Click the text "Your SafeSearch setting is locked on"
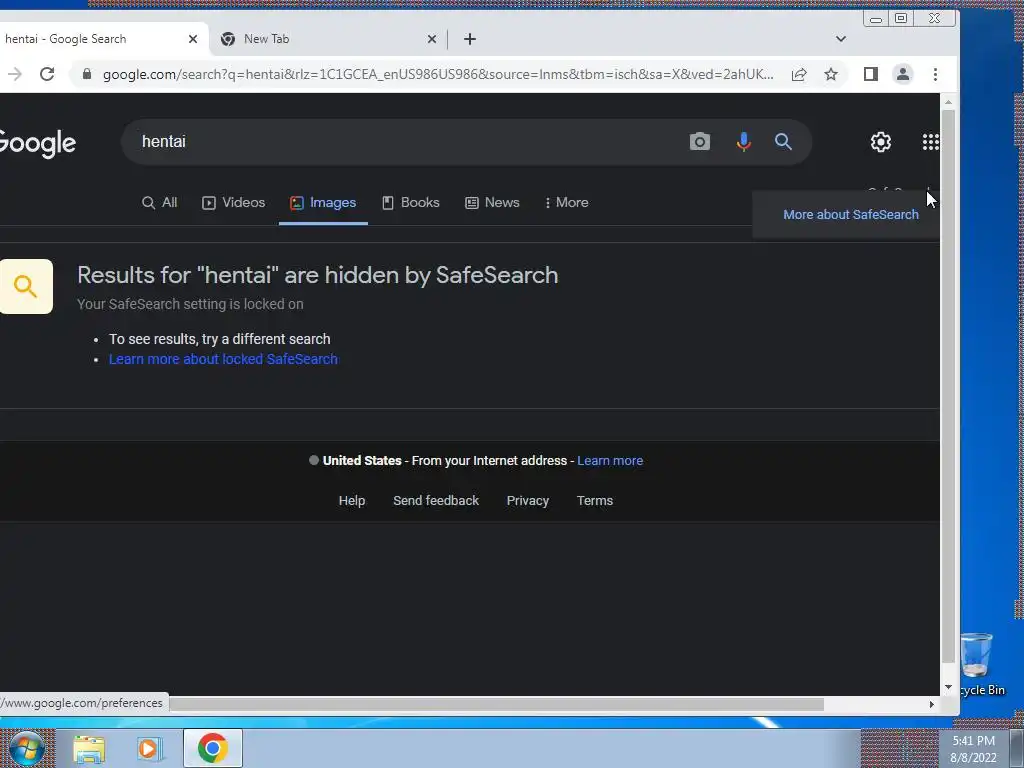Screen dimensions: 1024x768 pyautogui.click(x=190, y=304)
